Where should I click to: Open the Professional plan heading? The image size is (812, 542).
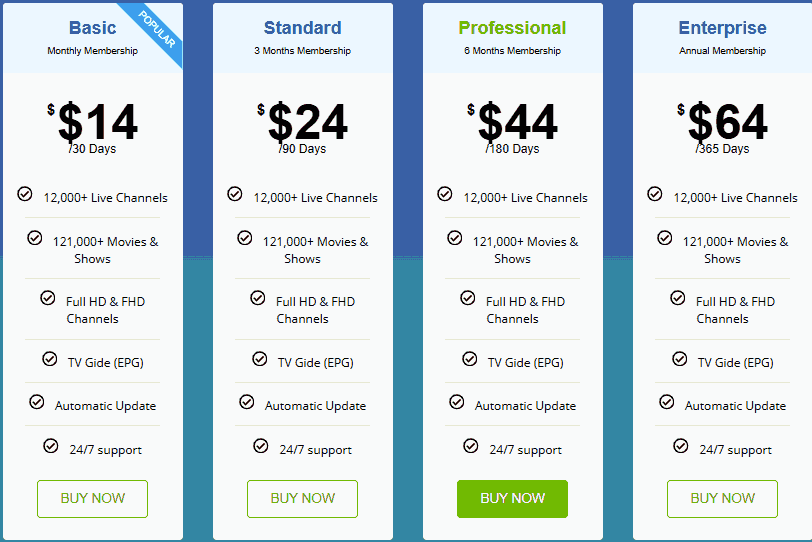tap(512, 28)
